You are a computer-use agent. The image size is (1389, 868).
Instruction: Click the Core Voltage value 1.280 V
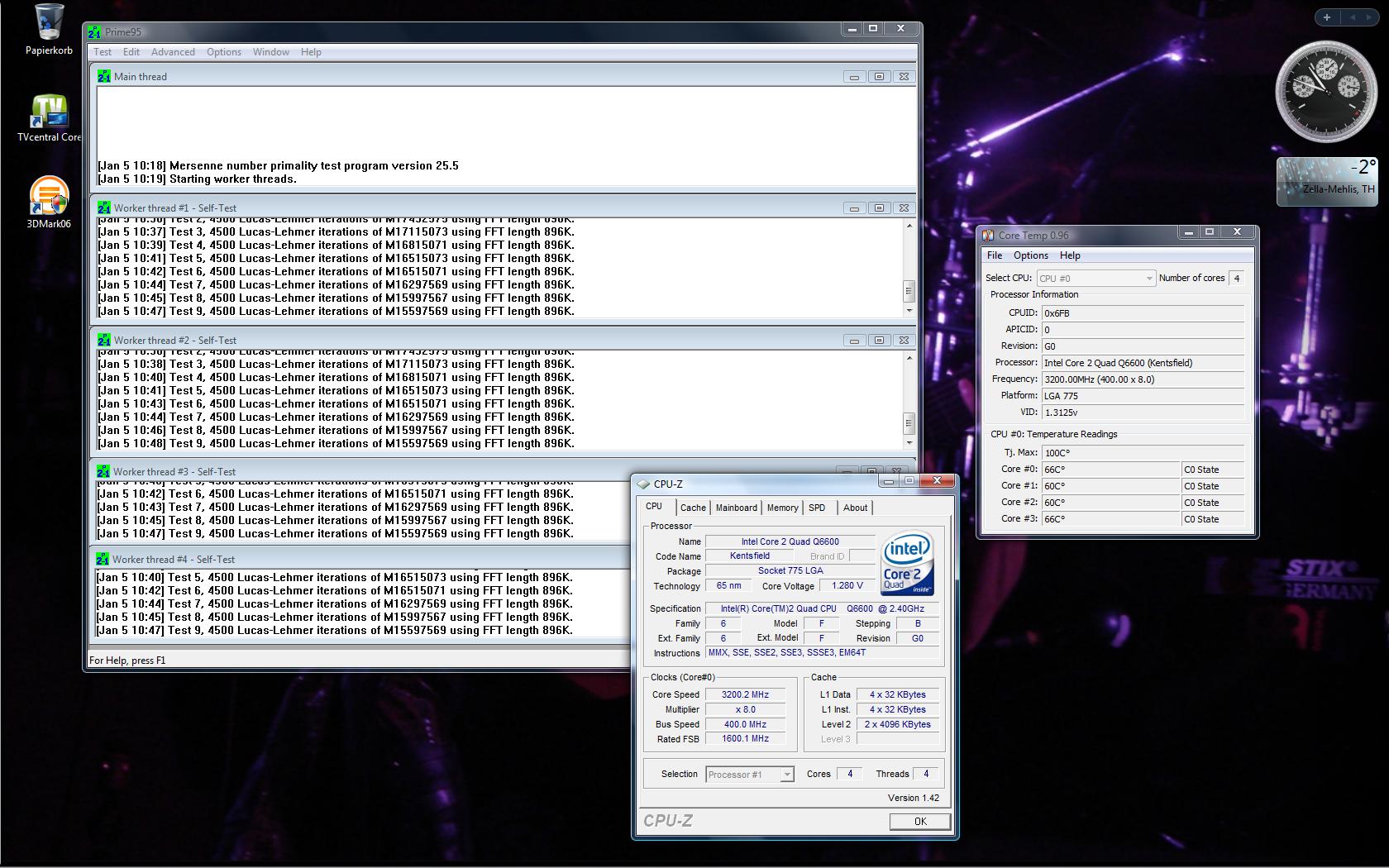pyautogui.click(x=847, y=586)
